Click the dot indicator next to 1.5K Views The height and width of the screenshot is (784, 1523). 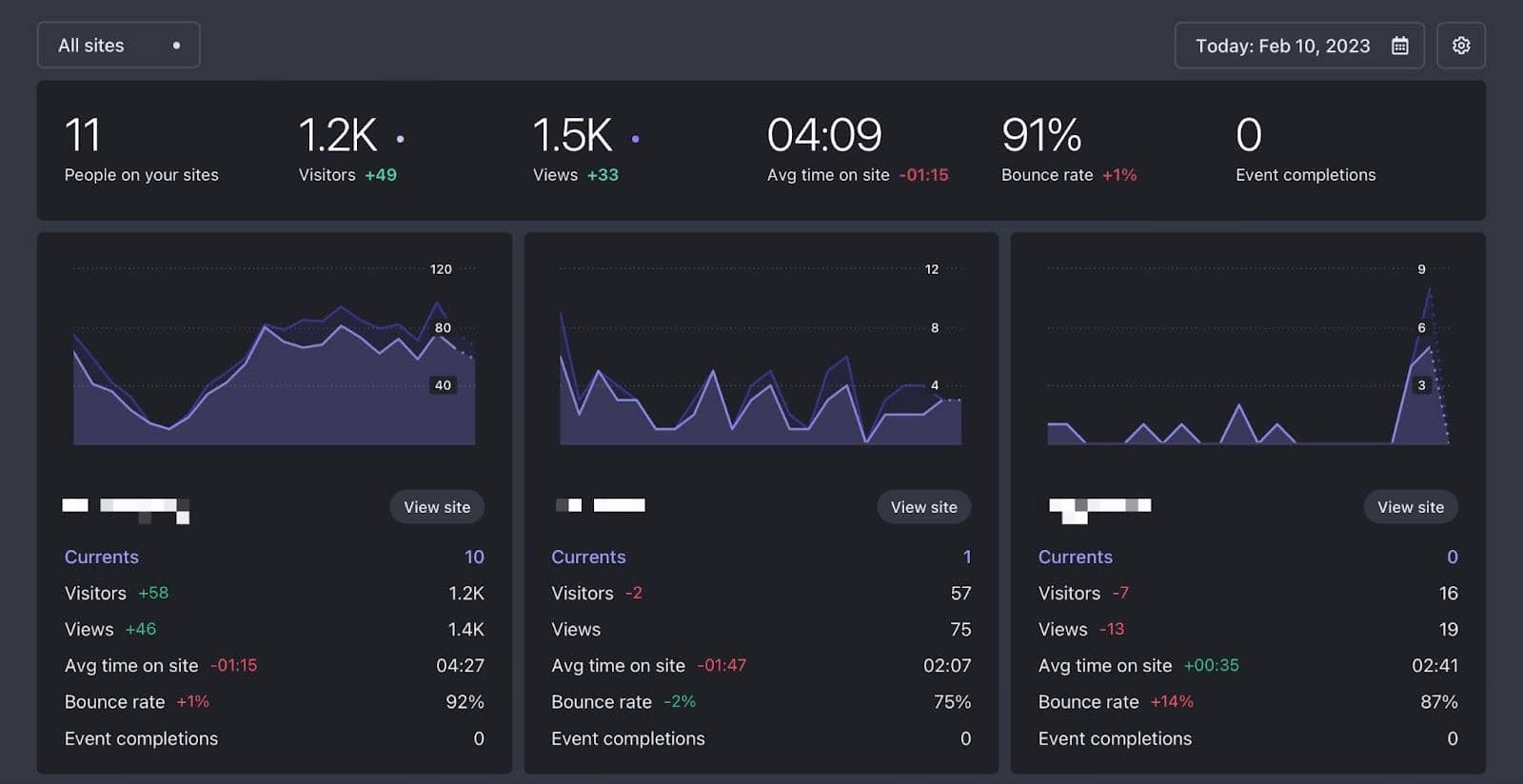[635, 139]
